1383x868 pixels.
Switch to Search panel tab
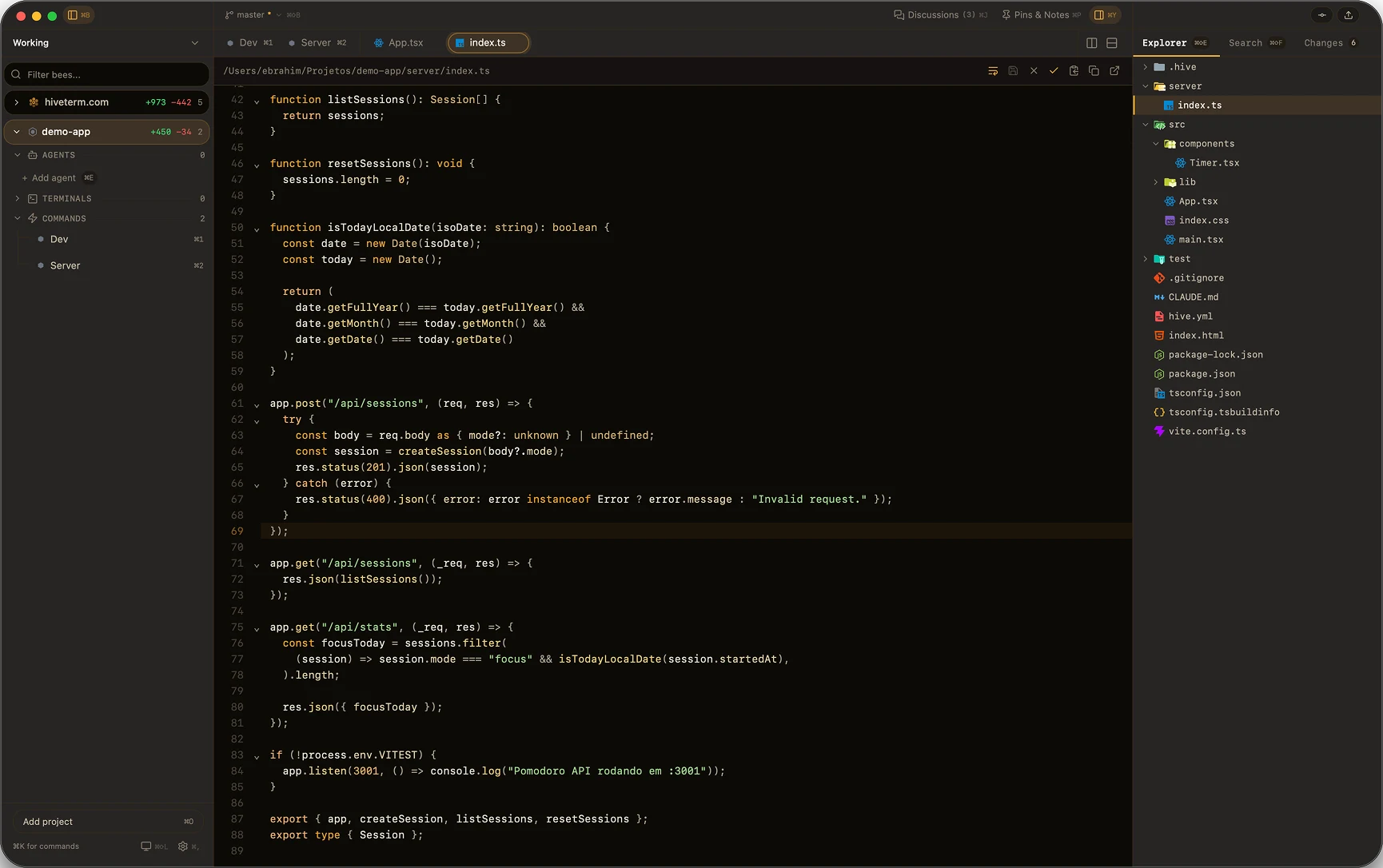click(x=1256, y=43)
